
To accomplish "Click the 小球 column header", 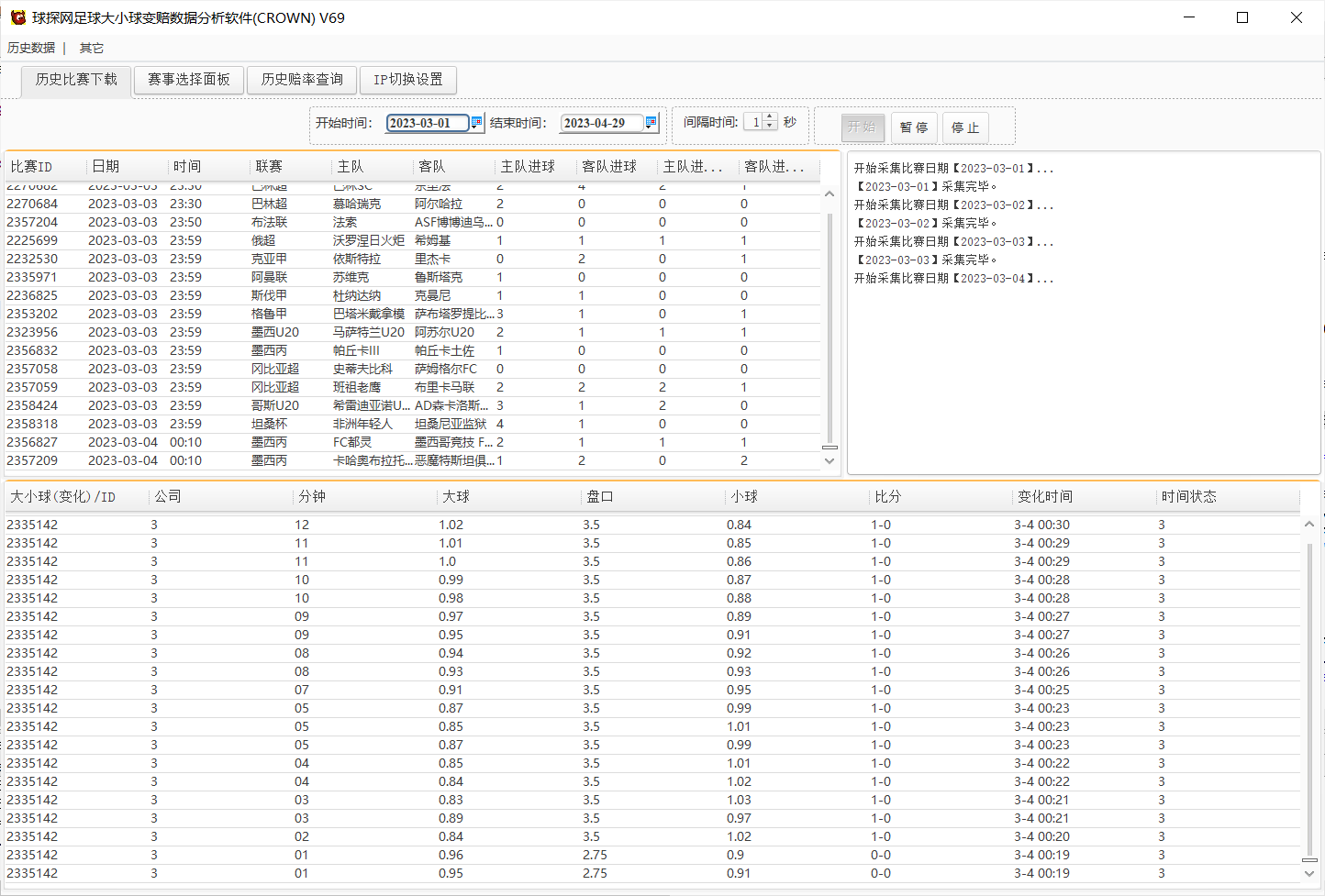I will tap(797, 496).
